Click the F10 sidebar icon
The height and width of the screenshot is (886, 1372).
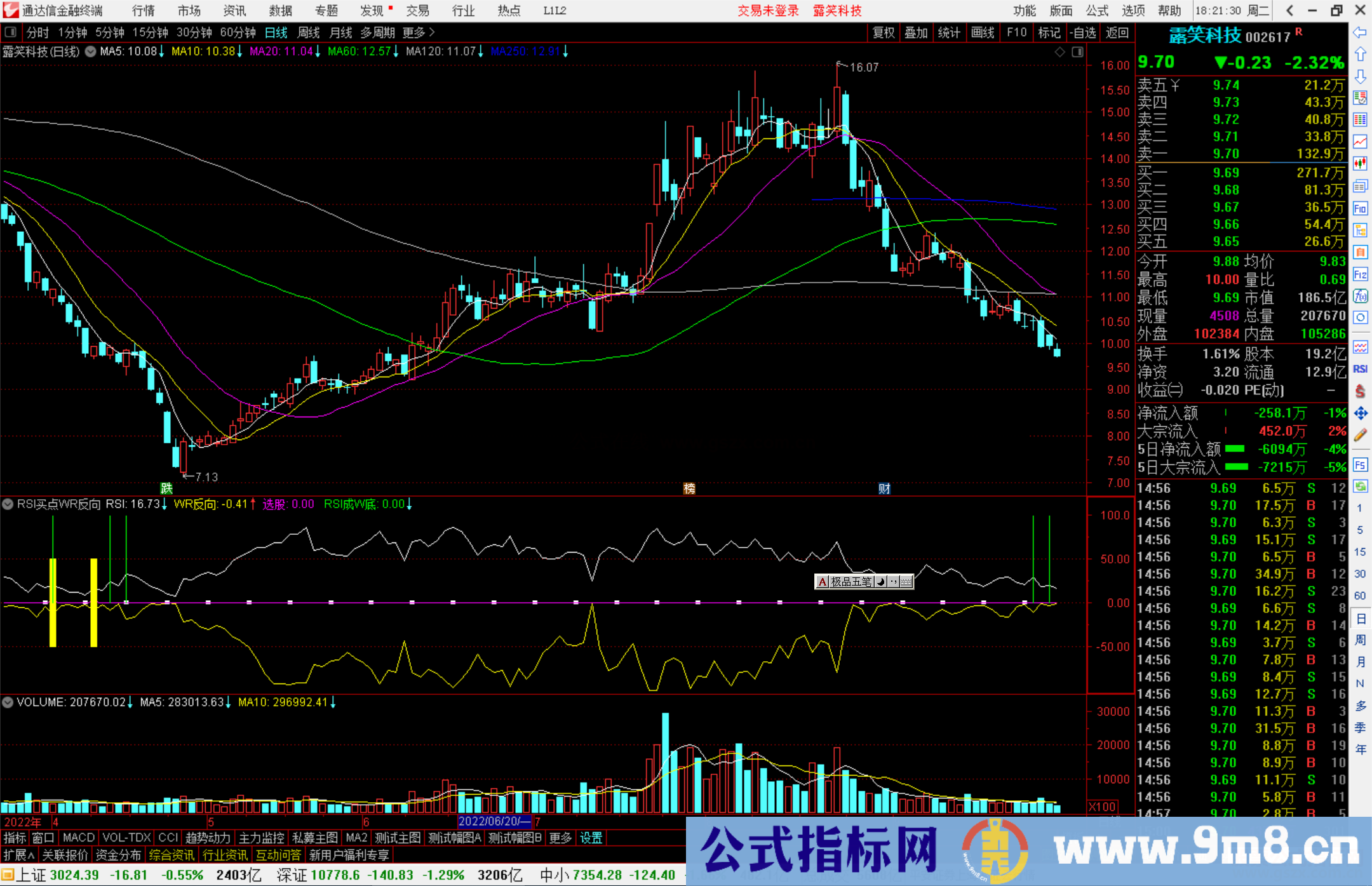coord(1360,208)
